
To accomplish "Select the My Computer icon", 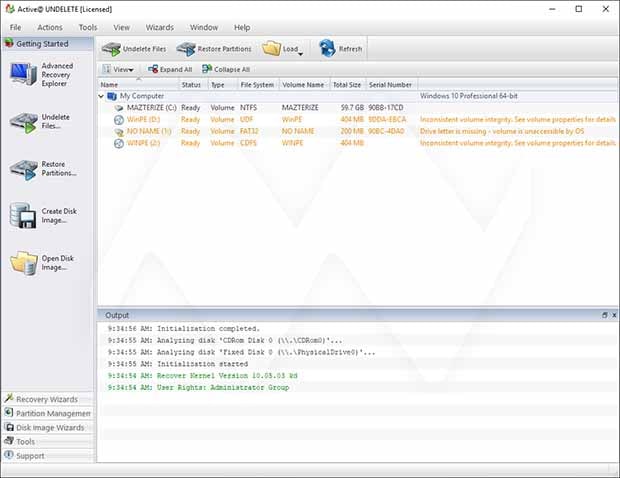I will click(112, 96).
